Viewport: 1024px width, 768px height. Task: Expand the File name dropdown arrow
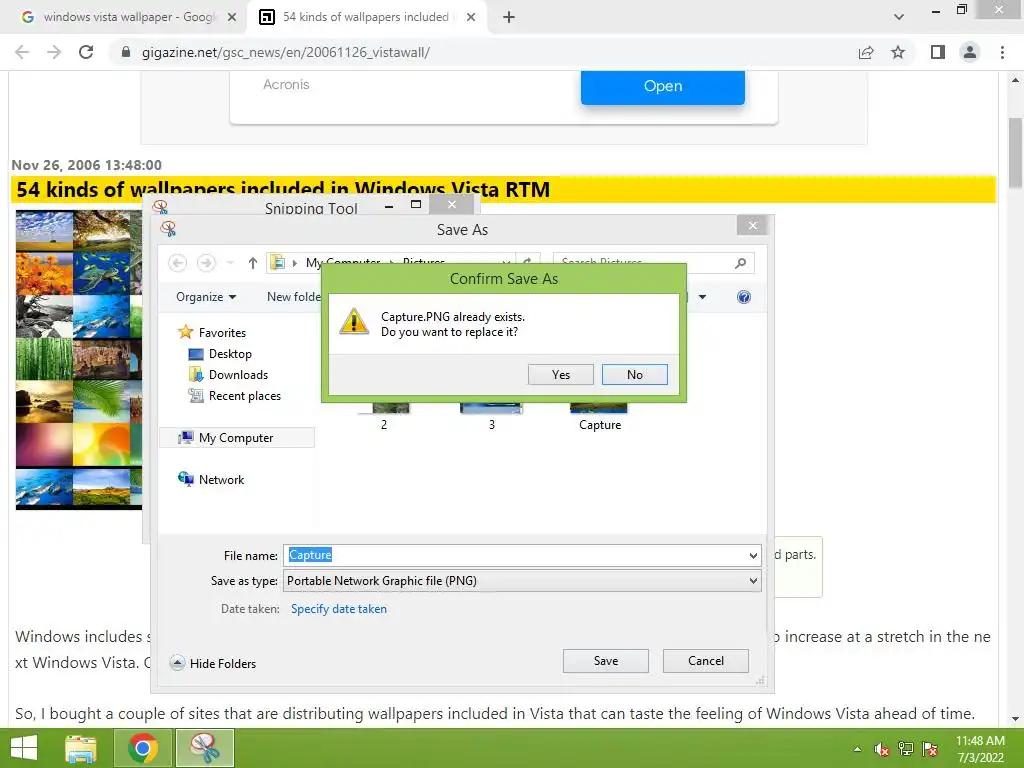[753, 556]
